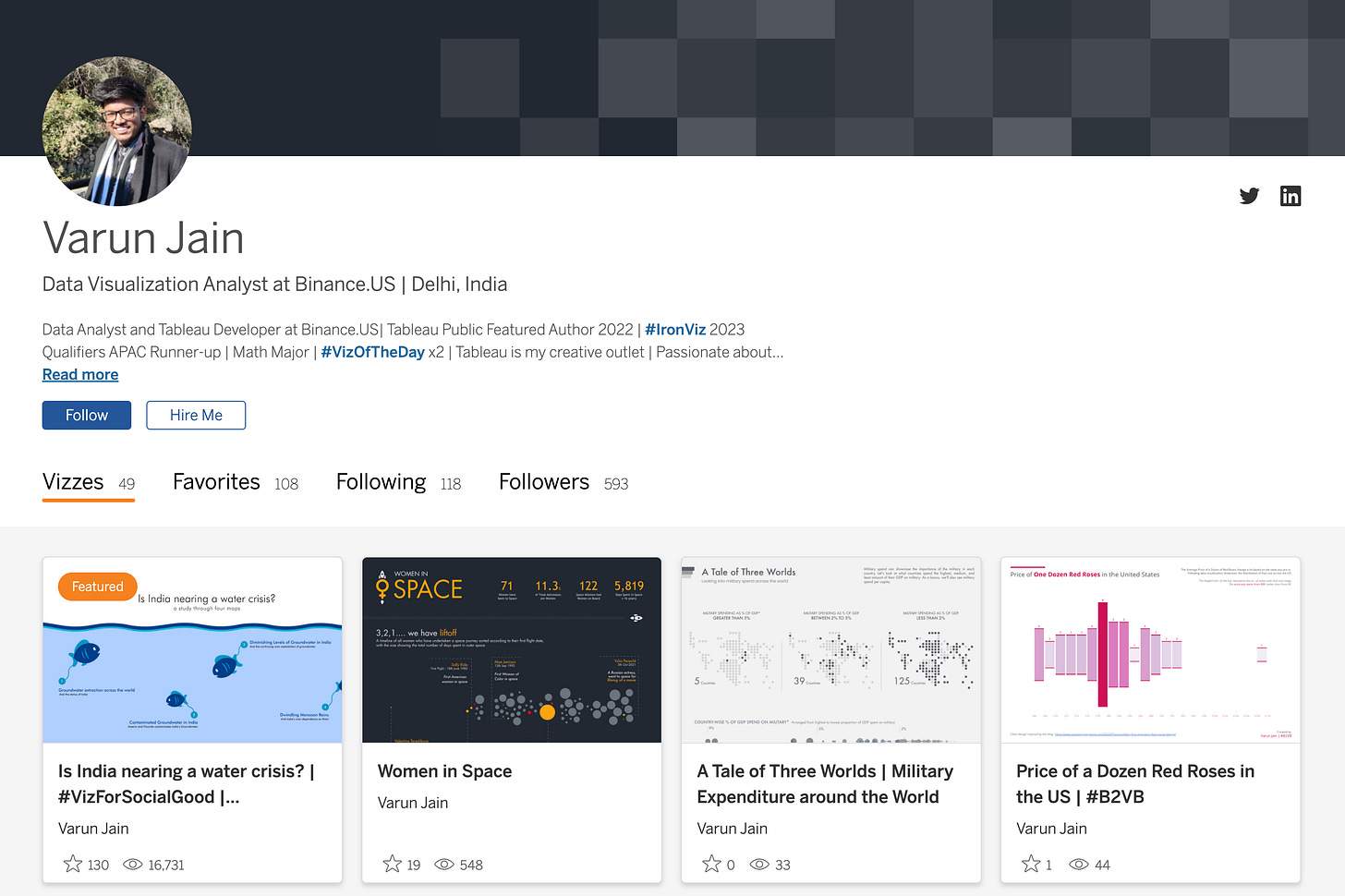The width and height of the screenshot is (1345, 896).
Task: Favorite the Price of a Dozen Red Roses viz
Action: (x=1029, y=864)
